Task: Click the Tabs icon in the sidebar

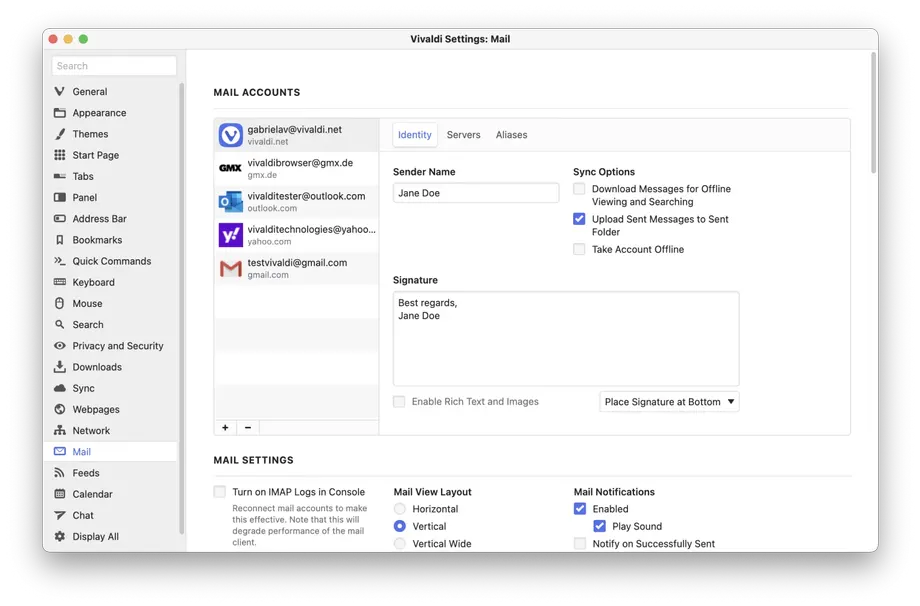Action: (59, 176)
